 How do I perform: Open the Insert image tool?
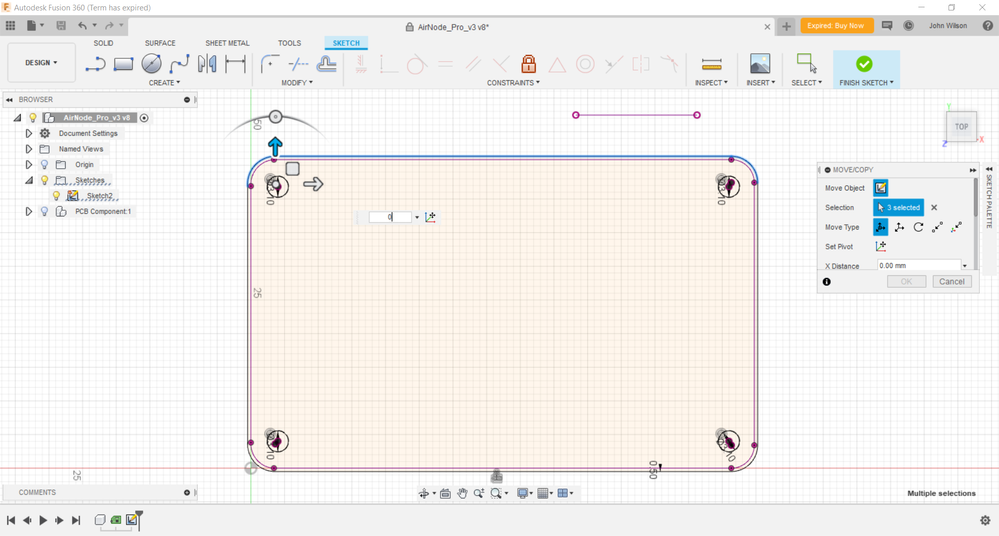(760, 64)
